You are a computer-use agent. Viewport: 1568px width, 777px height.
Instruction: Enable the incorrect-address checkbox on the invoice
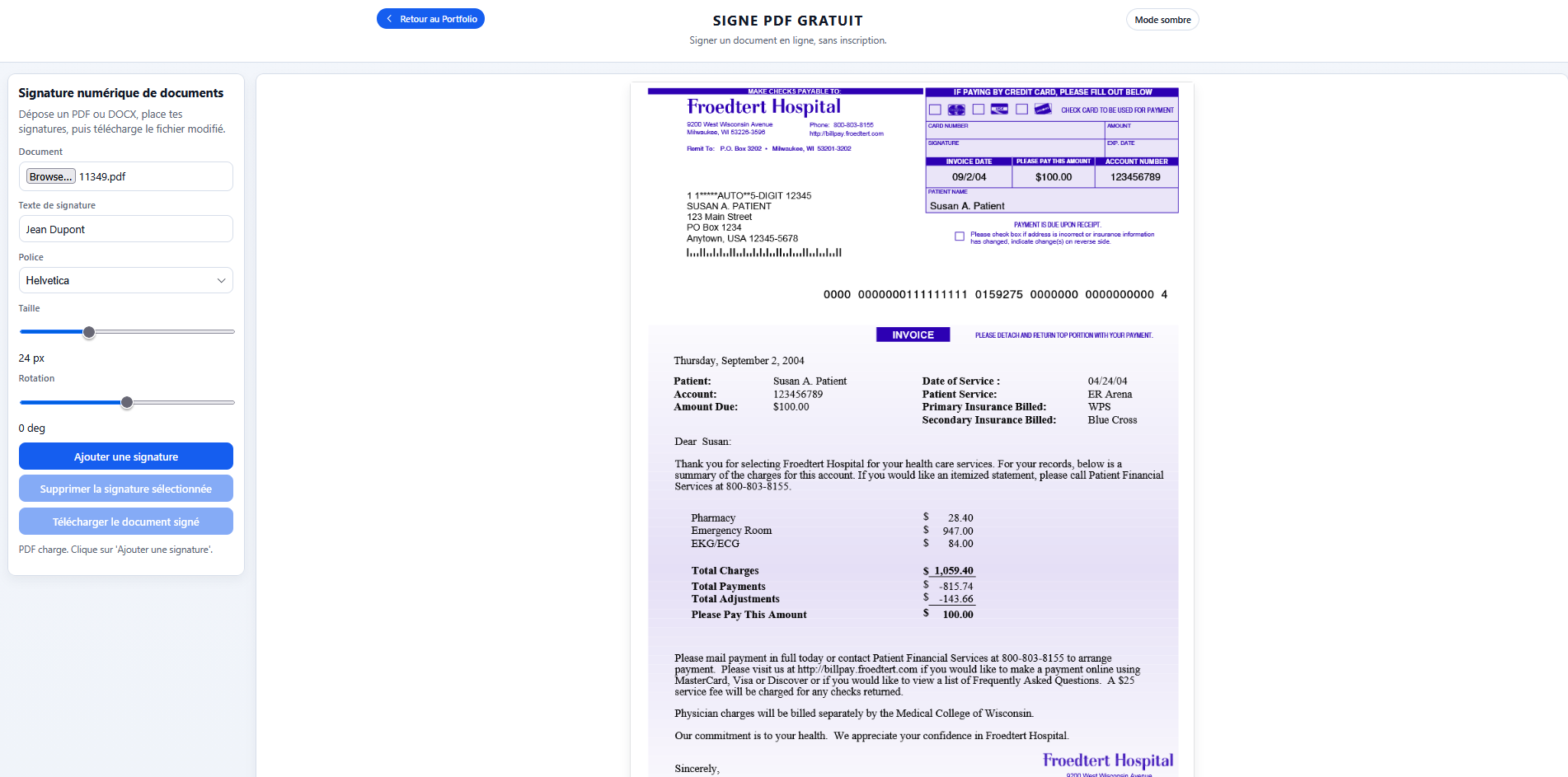[x=959, y=236]
